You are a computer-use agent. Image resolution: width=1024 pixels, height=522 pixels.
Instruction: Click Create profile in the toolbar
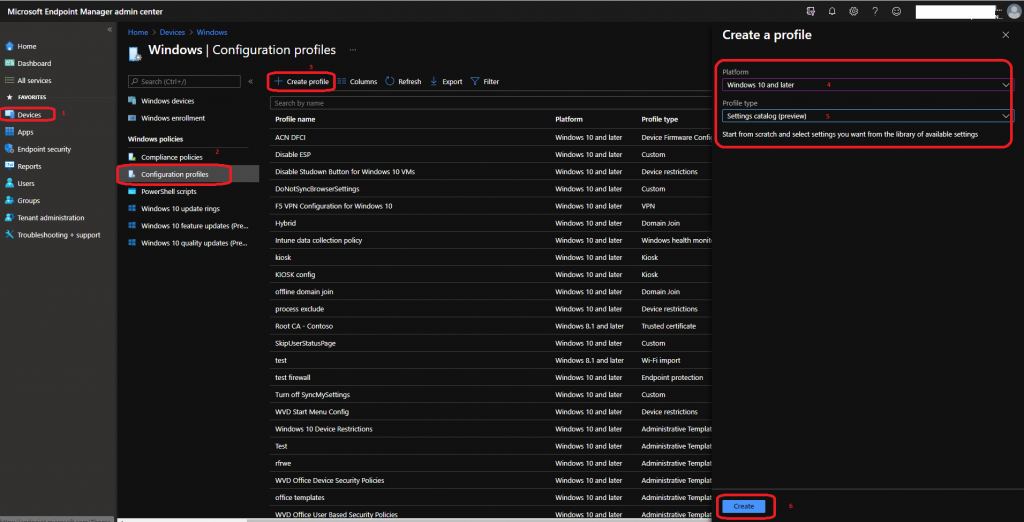click(301, 82)
